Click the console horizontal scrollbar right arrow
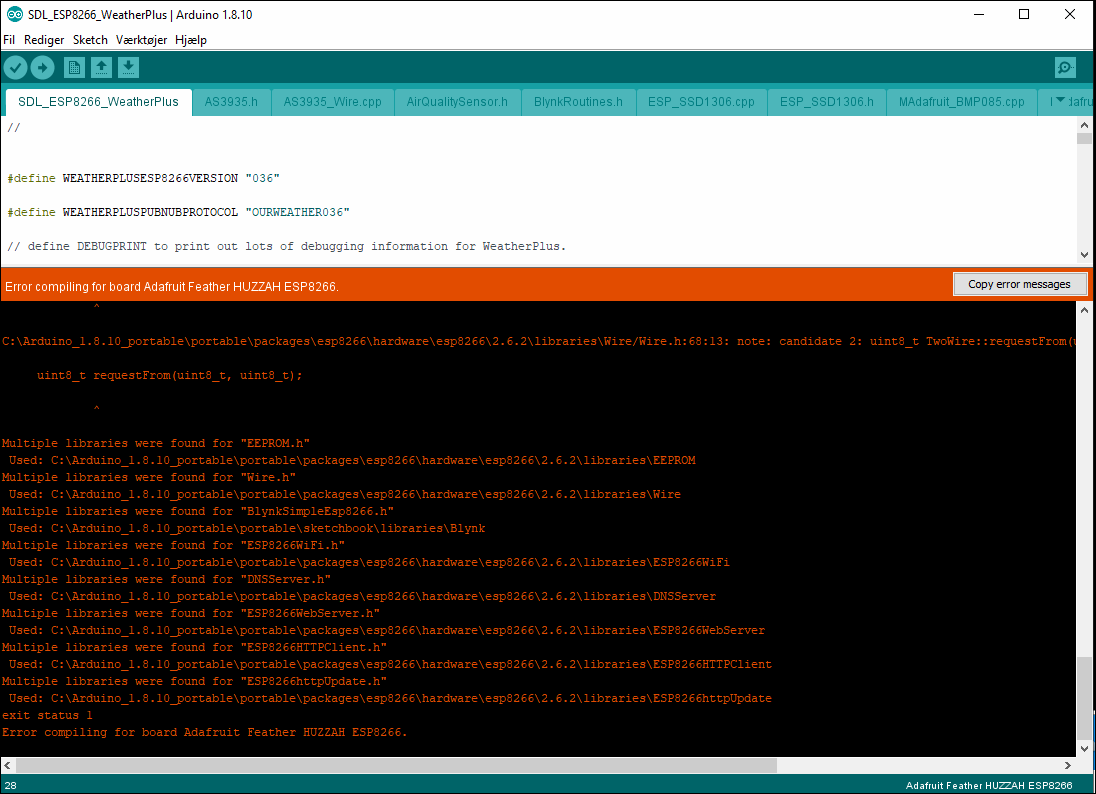1096x794 pixels. click(x=1067, y=765)
